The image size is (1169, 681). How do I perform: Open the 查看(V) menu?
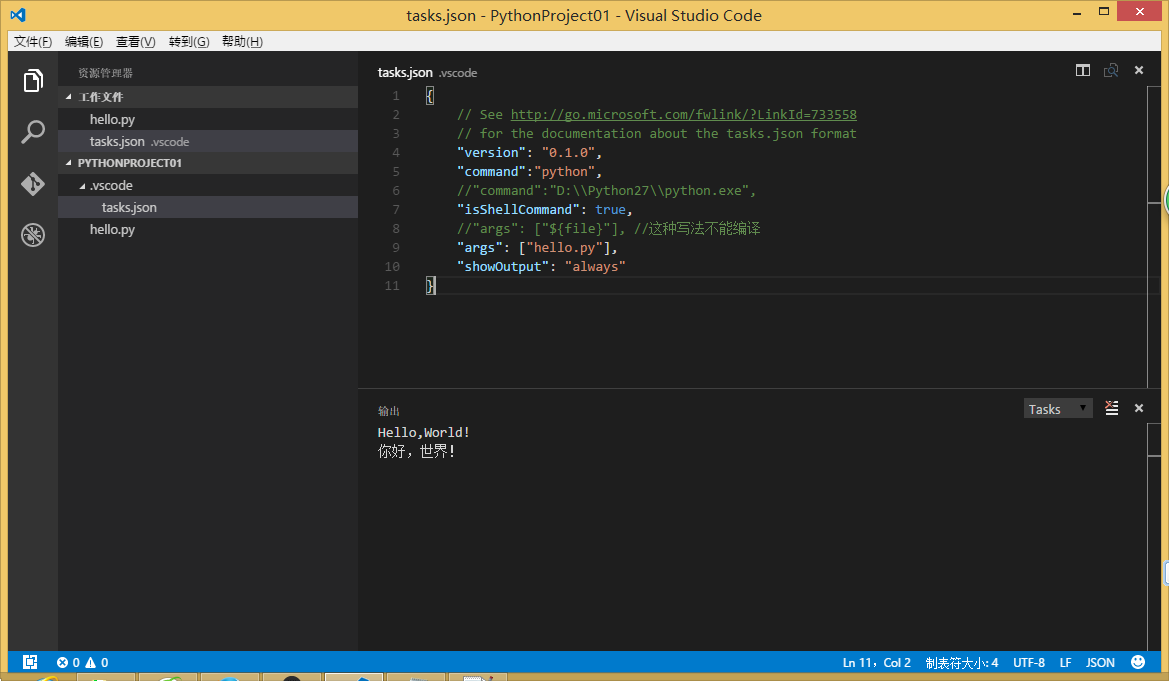(136, 42)
